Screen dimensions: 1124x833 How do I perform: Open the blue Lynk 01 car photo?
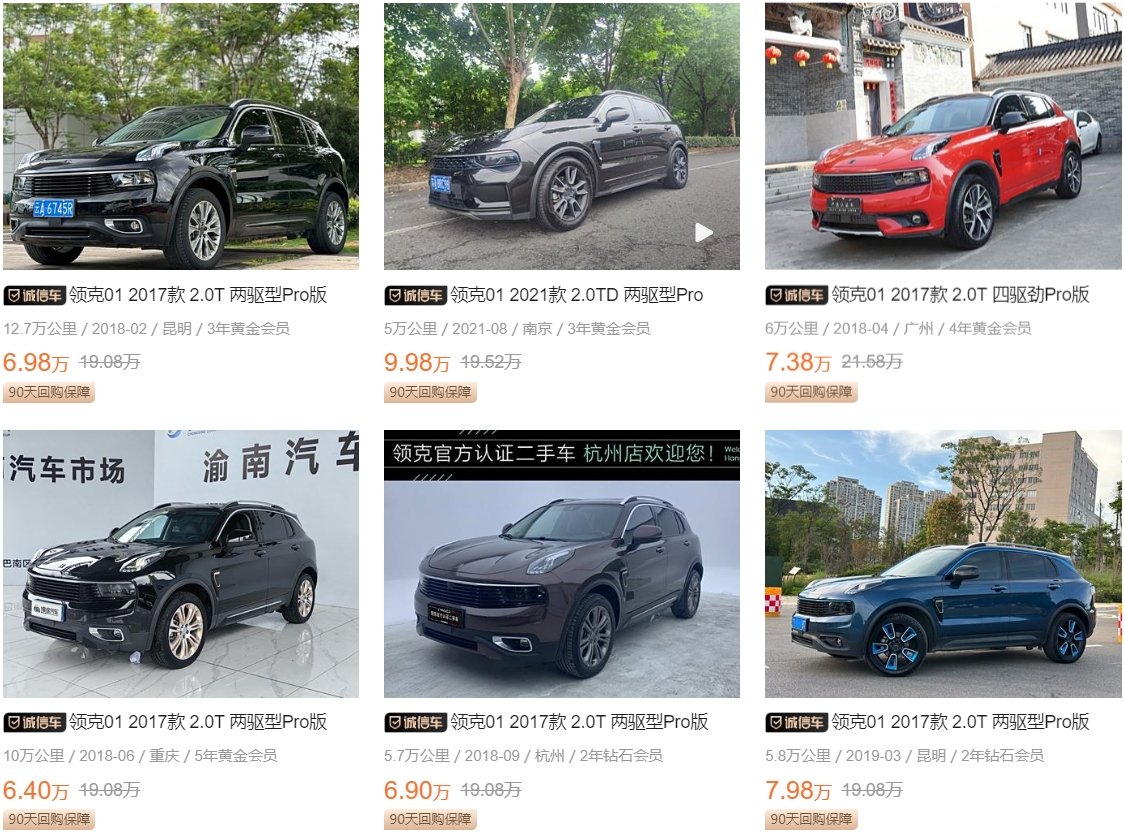point(943,563)
